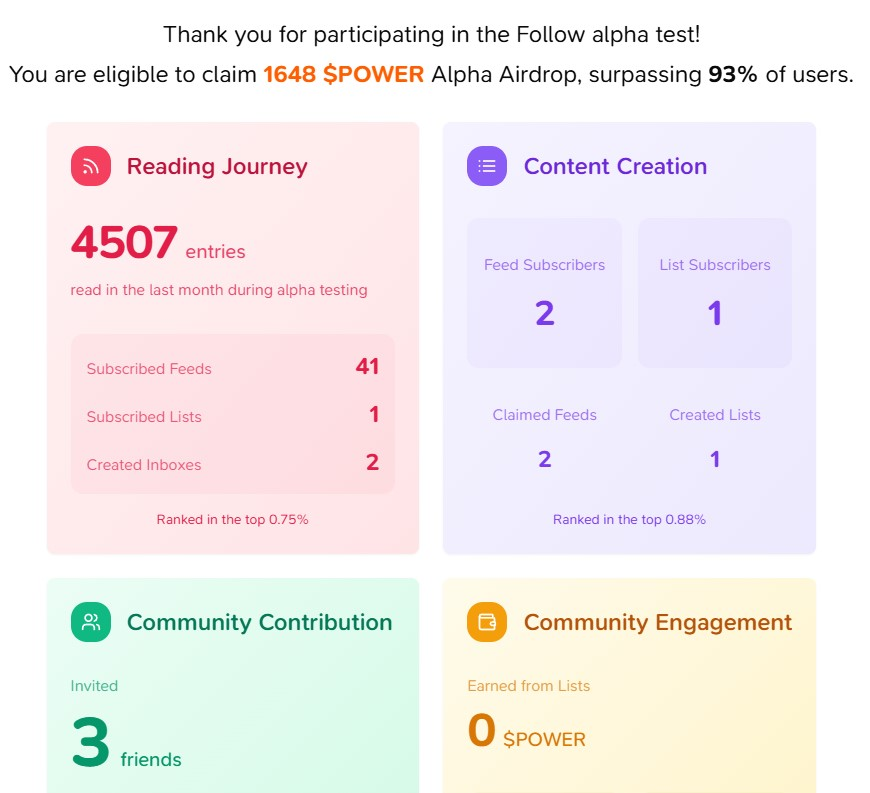
Task: Select the 1648 $POWER airdrop amount
Action: pos(343,74)
